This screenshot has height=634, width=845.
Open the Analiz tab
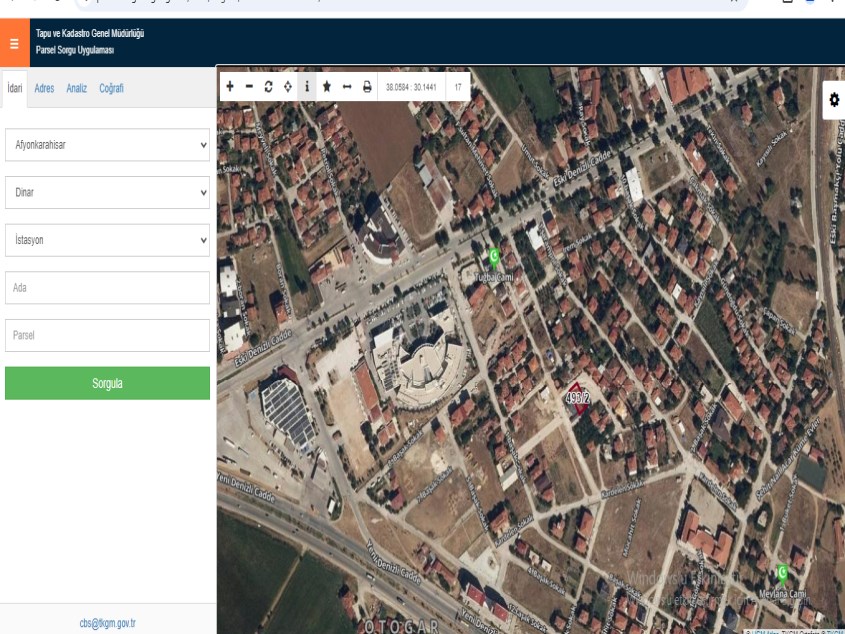pyautogui.click(x=77, y=88)
